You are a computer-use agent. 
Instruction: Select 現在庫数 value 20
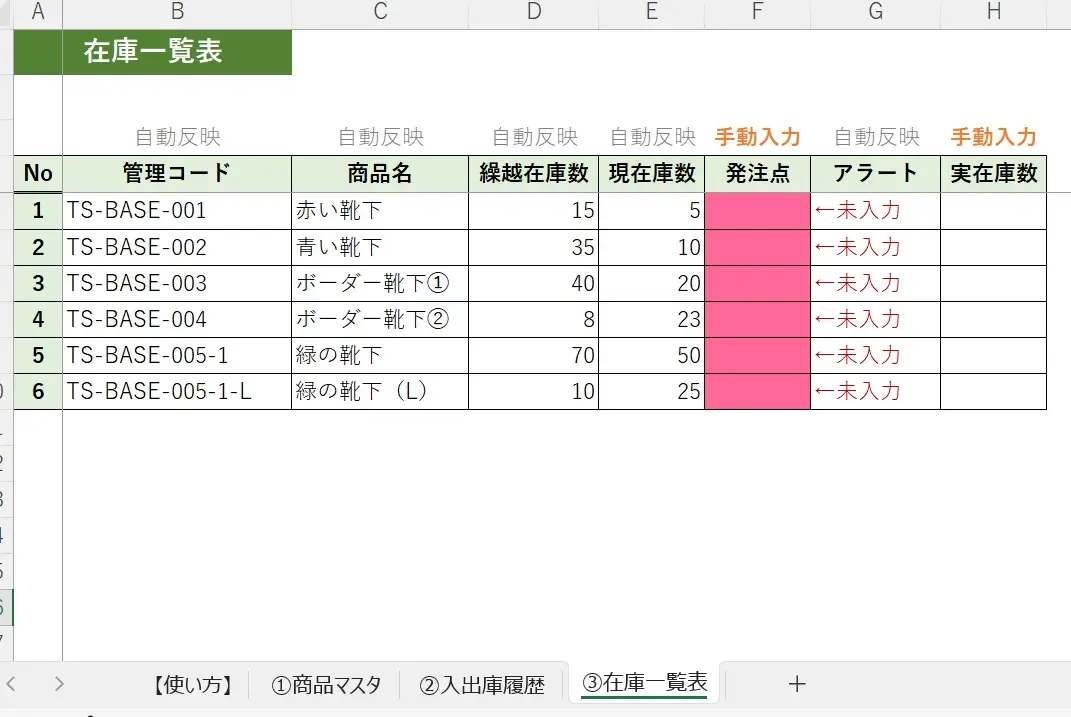652,283
